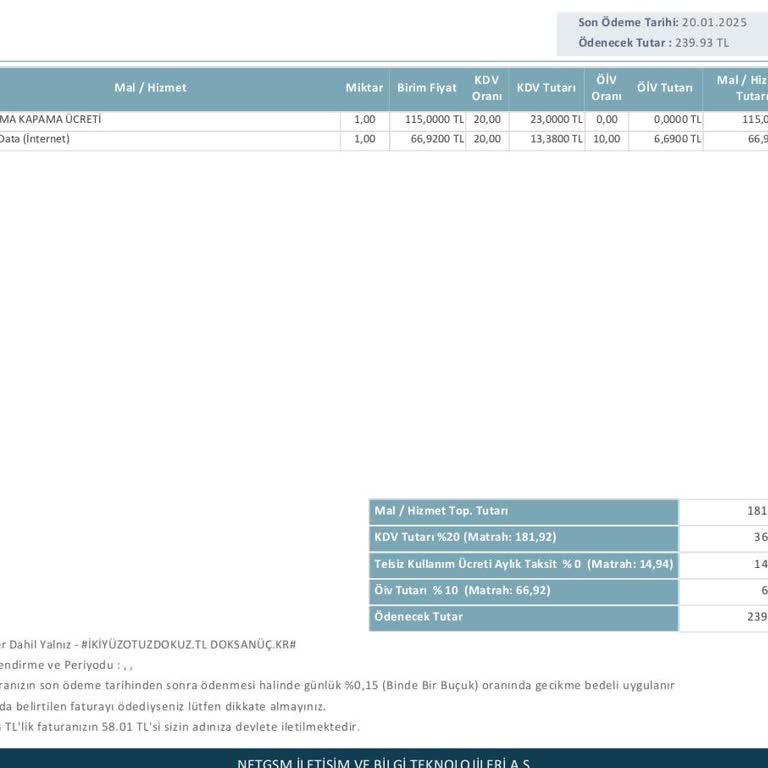Select the ÖİV Tutarı column header

pos(664,88)
